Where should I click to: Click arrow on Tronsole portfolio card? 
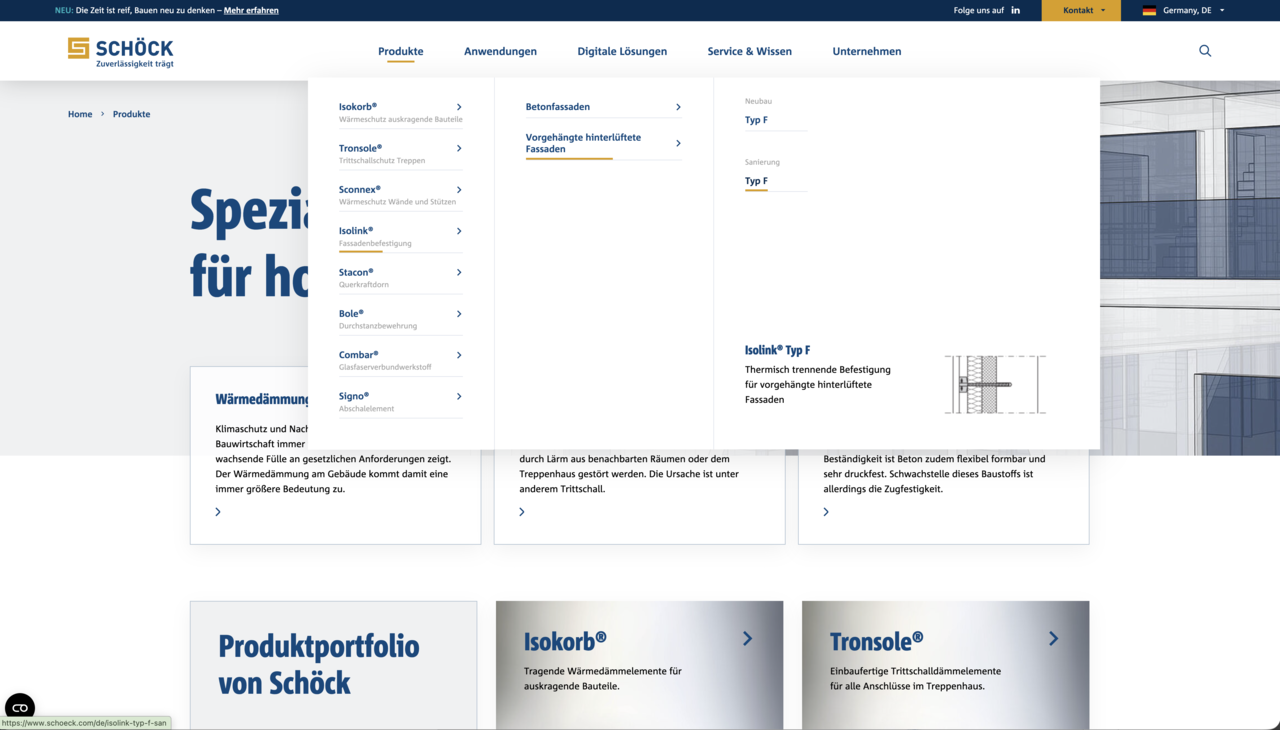(x=1053, y=638)
